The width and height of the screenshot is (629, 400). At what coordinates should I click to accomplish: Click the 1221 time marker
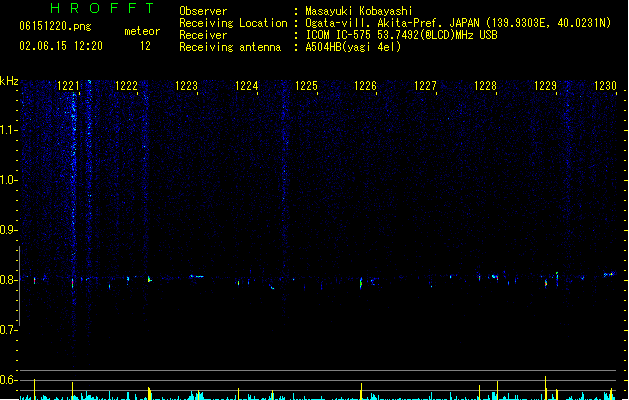tap(68, 86)
